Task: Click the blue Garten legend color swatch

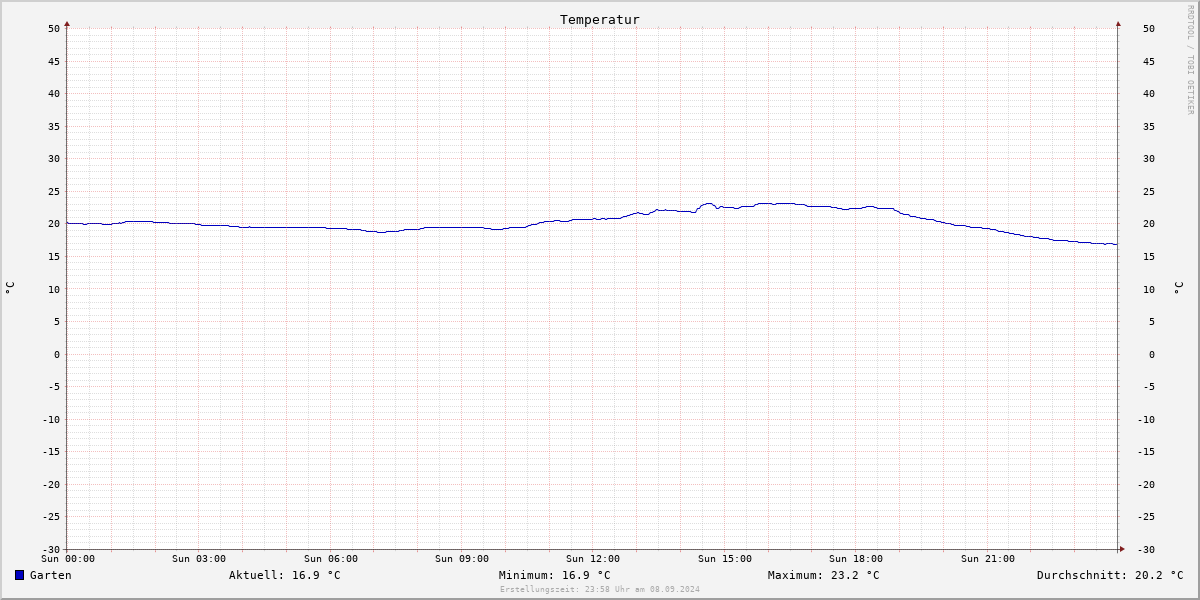Action: [19, 575]
